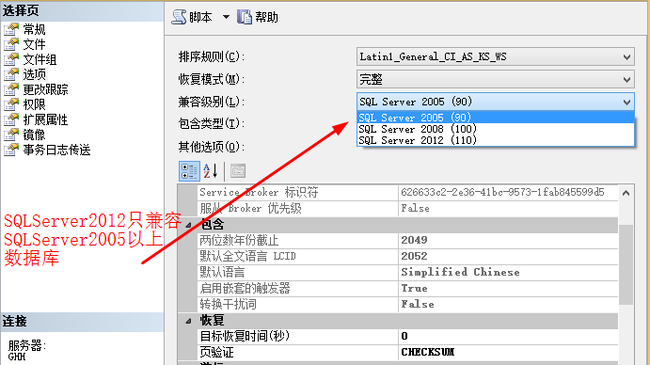
Task: Open the 权限 page
Action: 34,104
